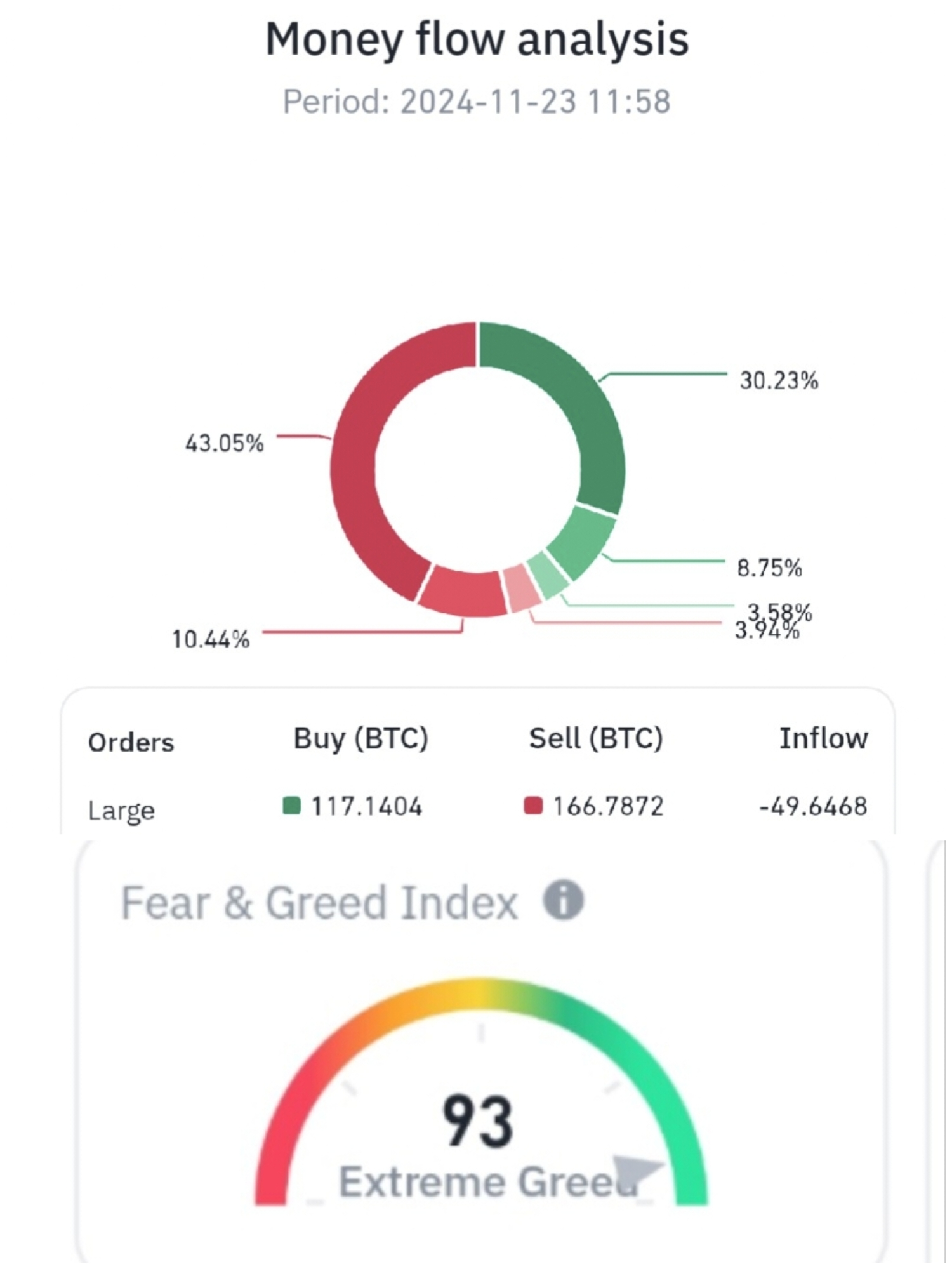Click the gauge pointer arrow marker
This screenshot has width=952, height=1269.
637,1172
